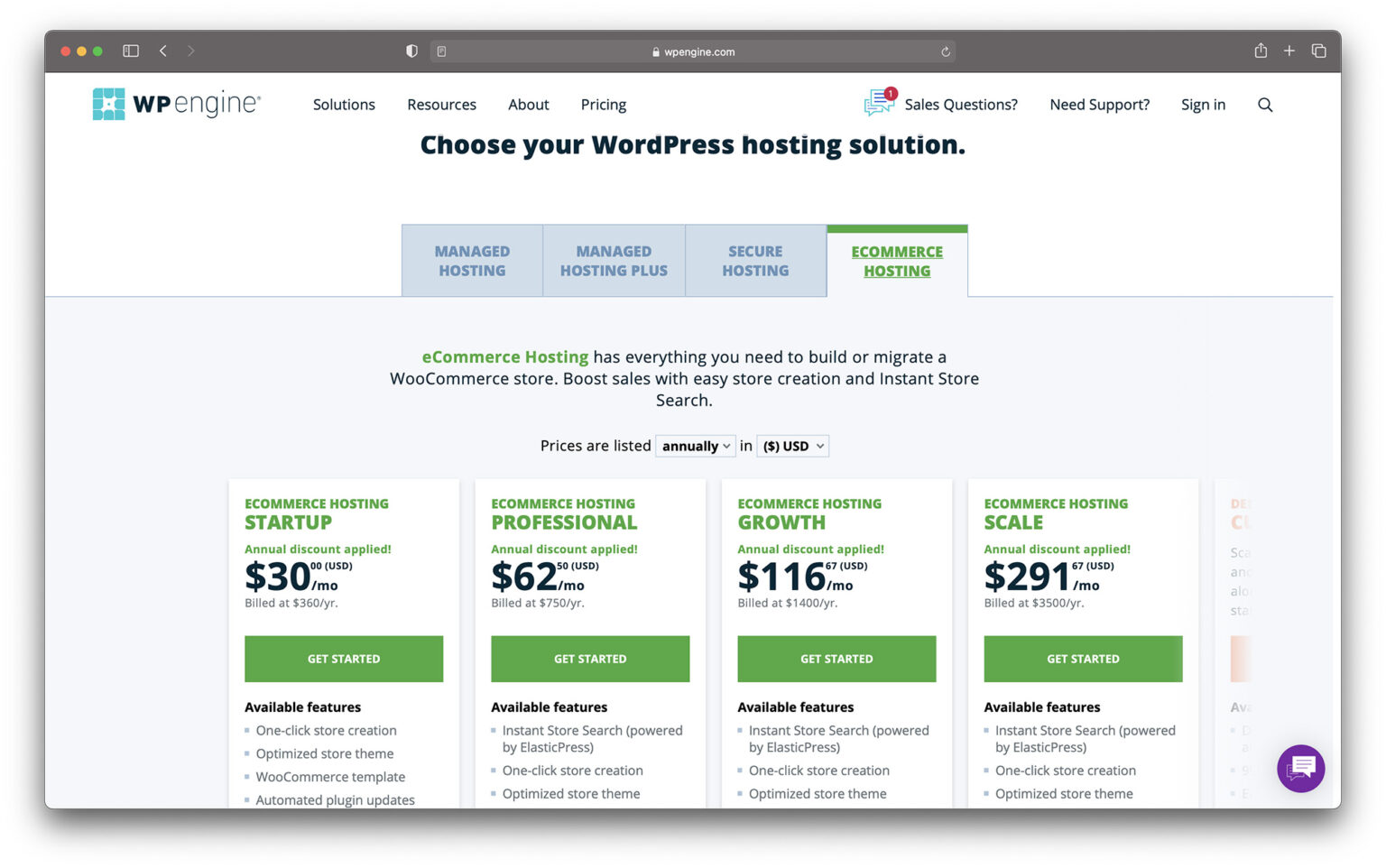
Task: Click the share icon in the browser toolbar
Action: (1261, 51)
